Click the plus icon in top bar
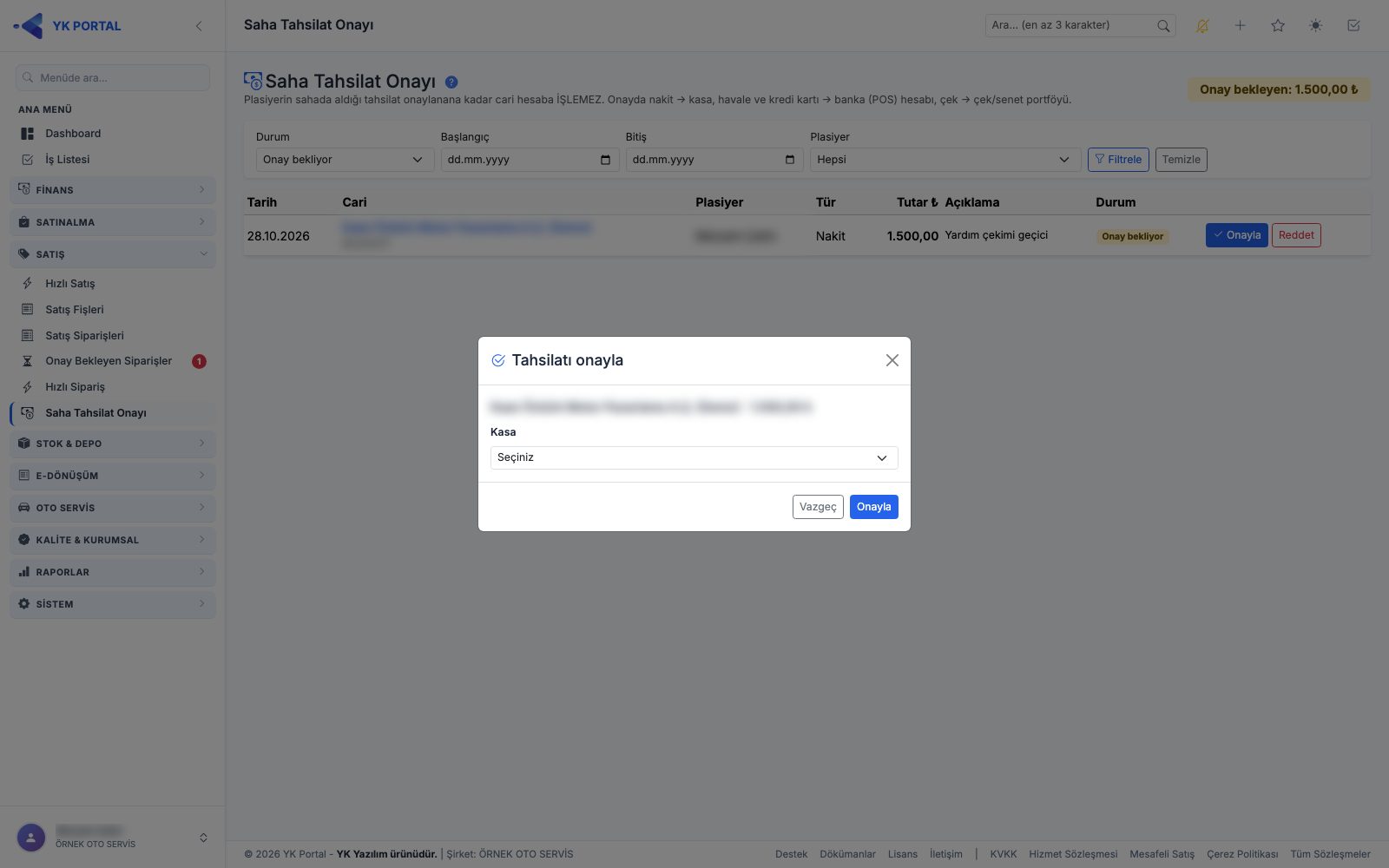 1241,26
